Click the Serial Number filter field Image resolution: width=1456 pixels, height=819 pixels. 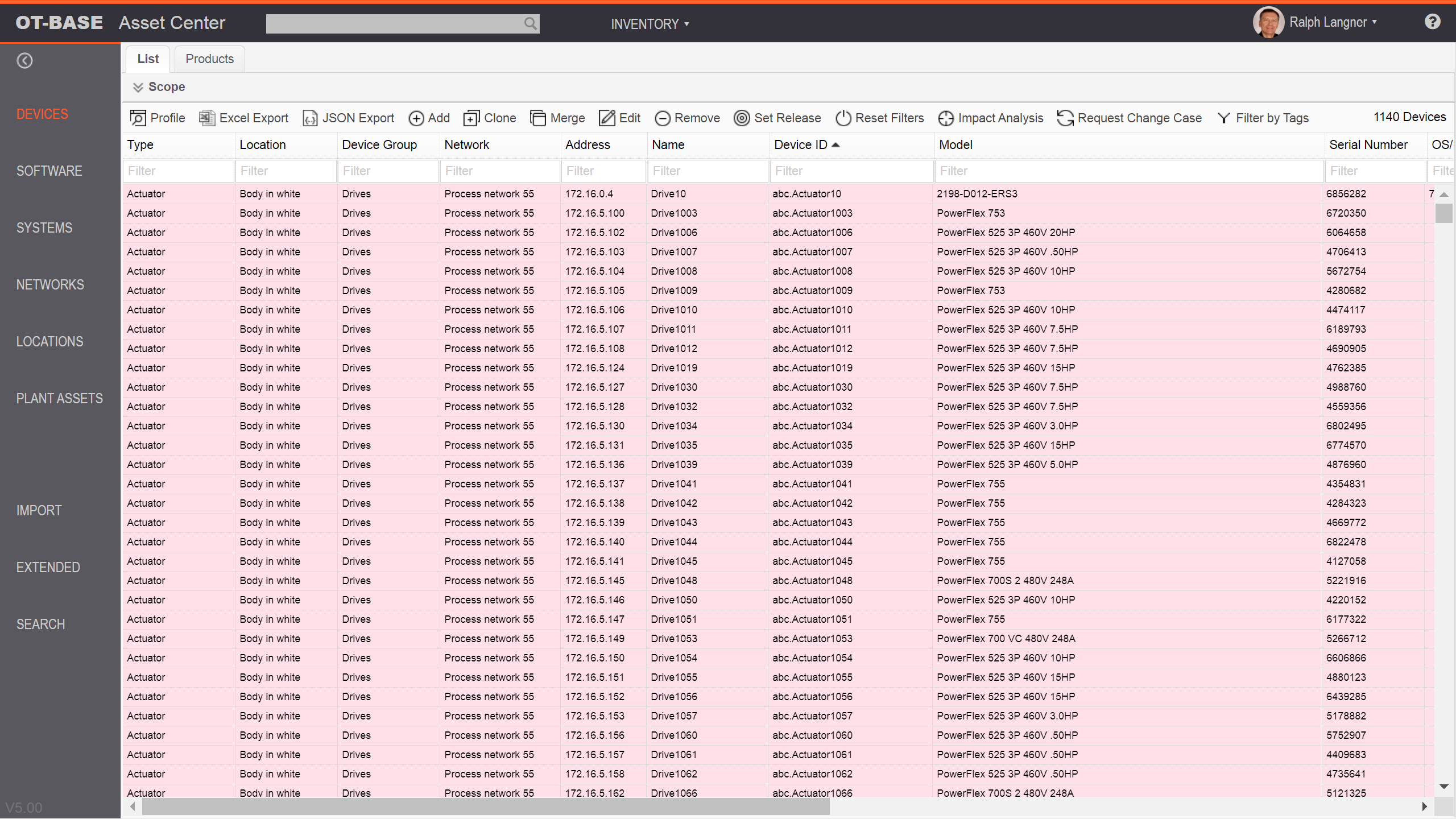pos(1376,171)
